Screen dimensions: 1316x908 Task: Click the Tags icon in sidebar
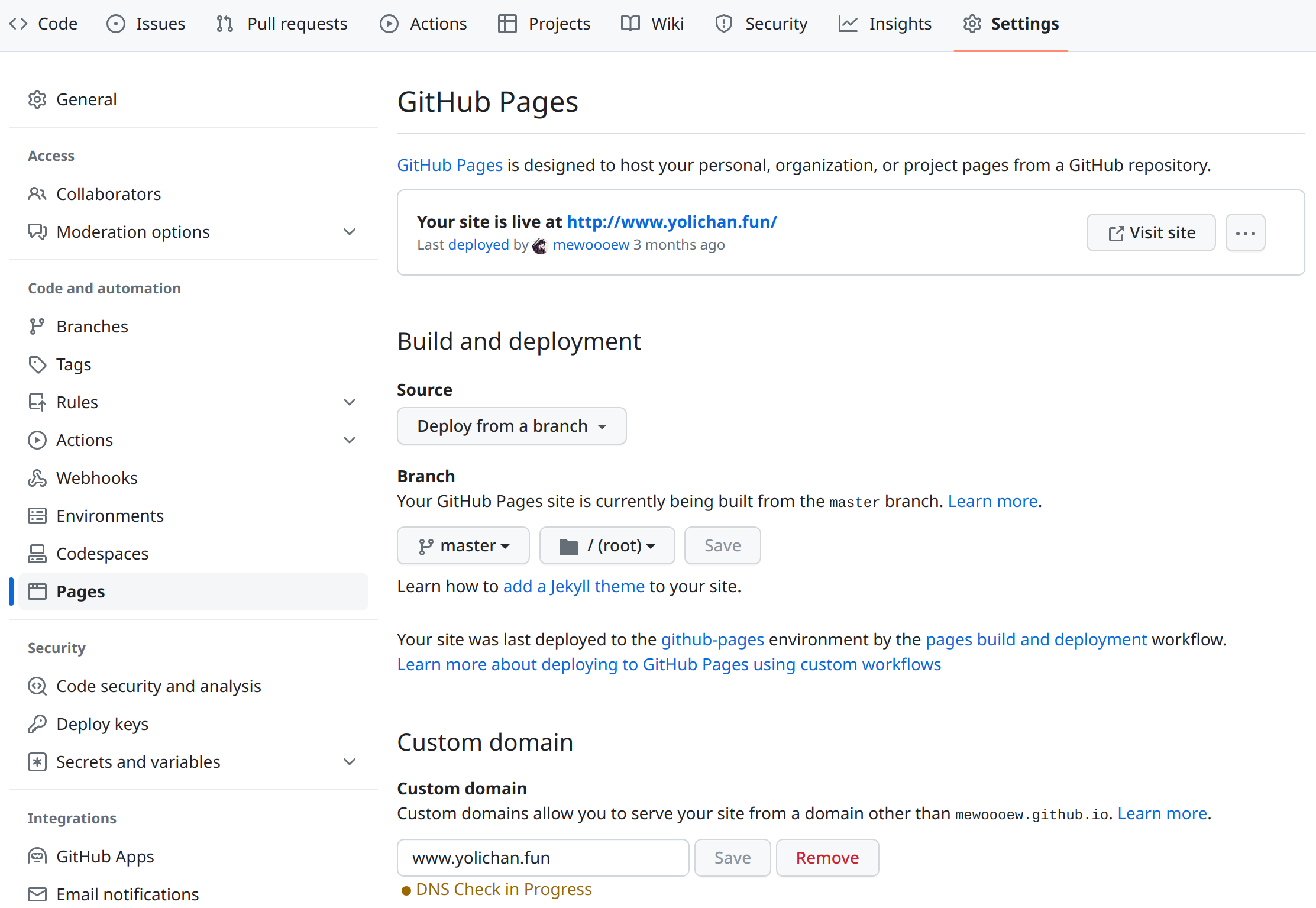coord(37,364)
